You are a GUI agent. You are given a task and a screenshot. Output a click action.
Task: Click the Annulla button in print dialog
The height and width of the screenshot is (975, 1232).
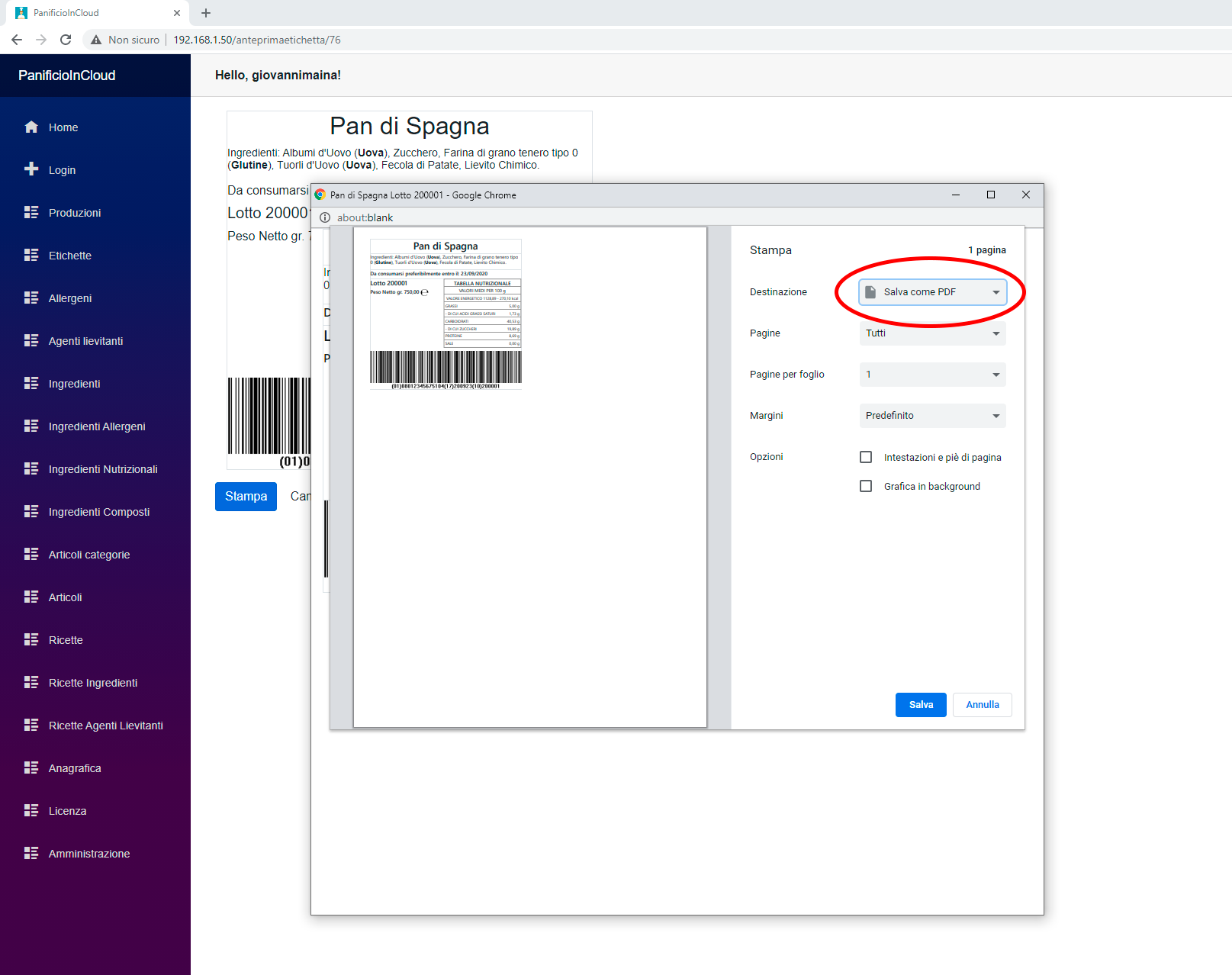point(983,705)
